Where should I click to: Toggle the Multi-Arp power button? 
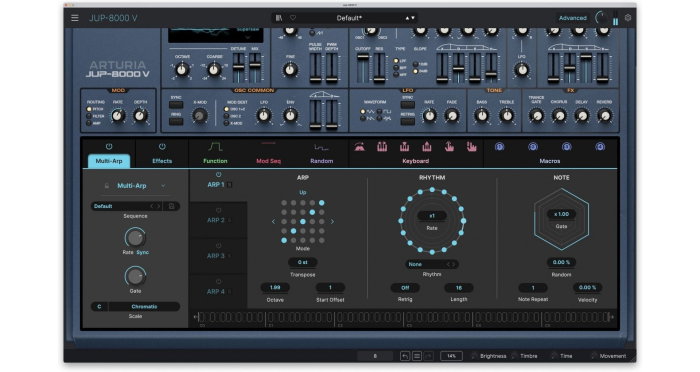coord(109,146)
